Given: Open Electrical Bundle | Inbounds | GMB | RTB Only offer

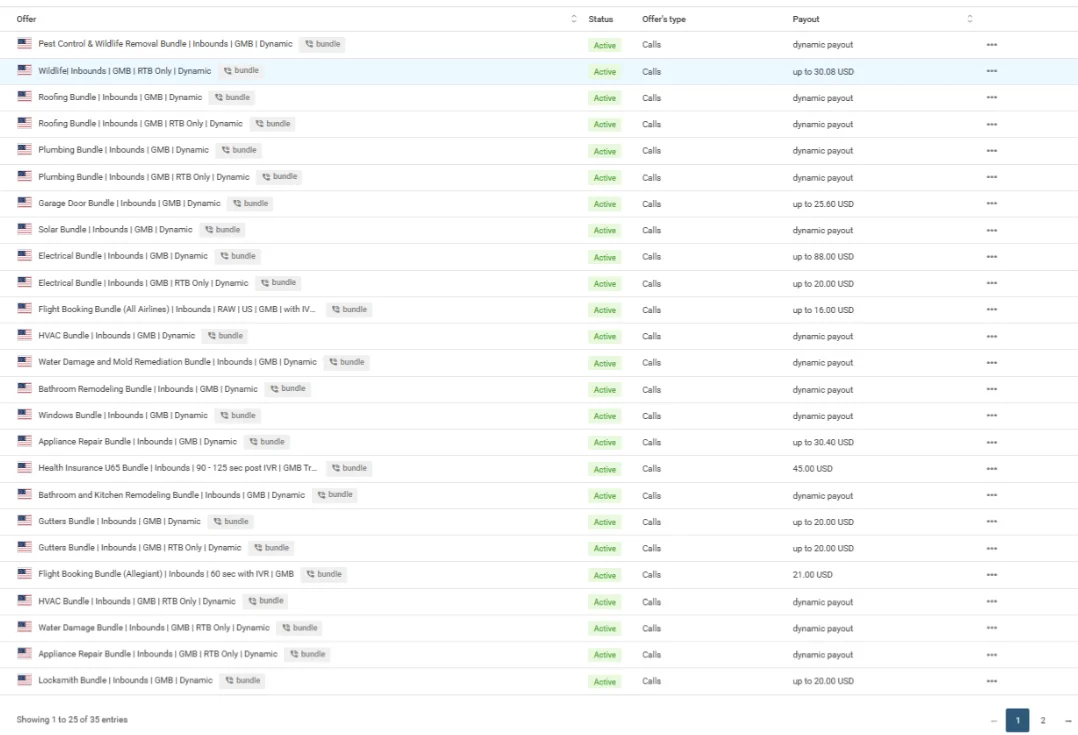Looking at the screenshot, I should 143,283.
